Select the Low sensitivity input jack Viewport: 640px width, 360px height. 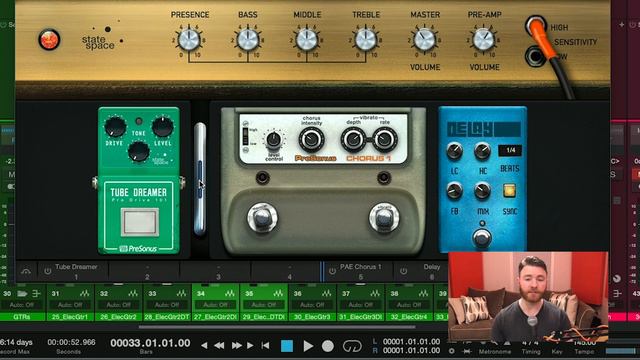(x=535, y=56)
